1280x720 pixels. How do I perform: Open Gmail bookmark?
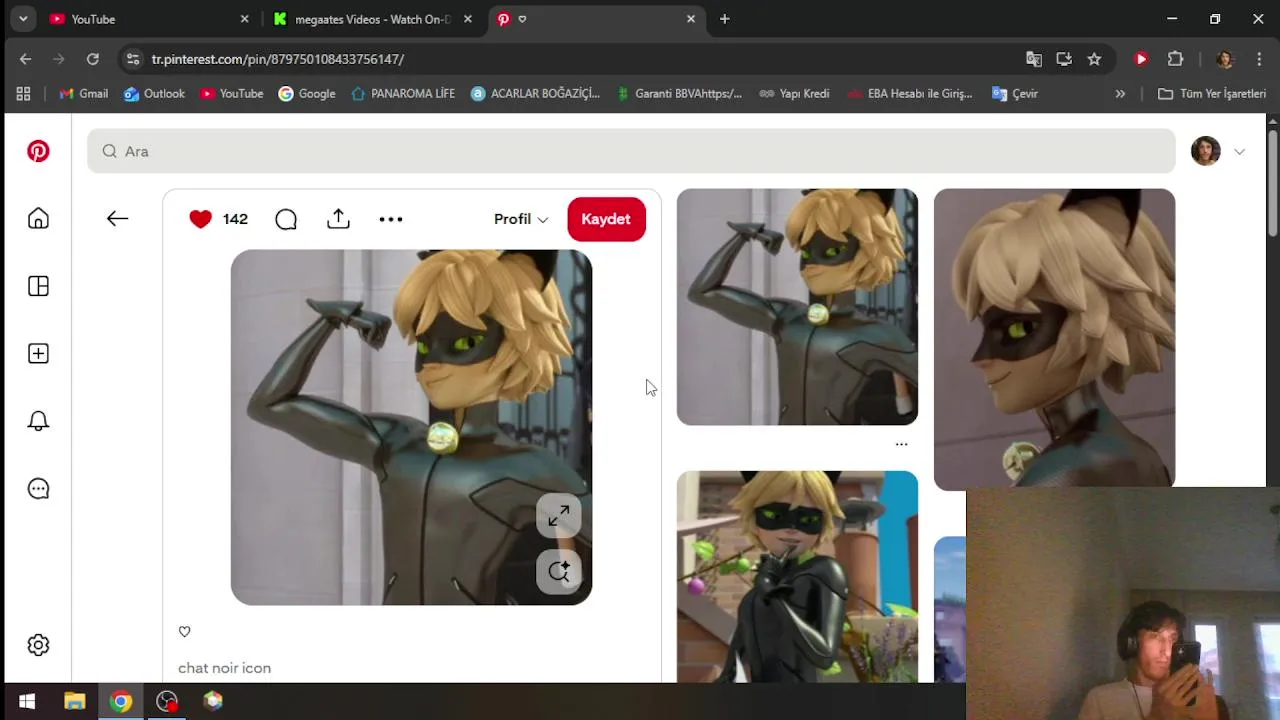click(x=83, y=94)
